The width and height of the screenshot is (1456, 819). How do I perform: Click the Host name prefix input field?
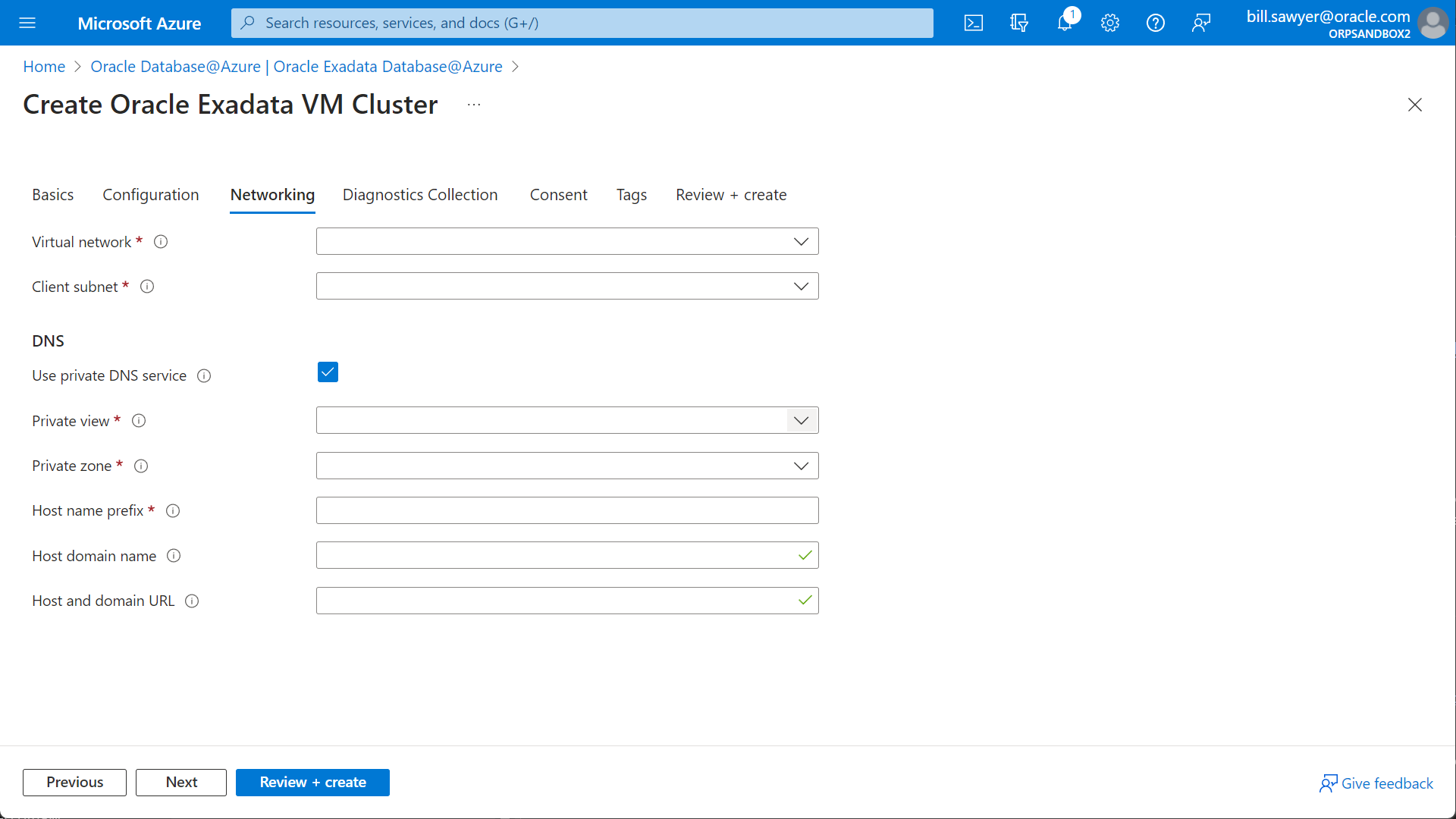point(566,510)
